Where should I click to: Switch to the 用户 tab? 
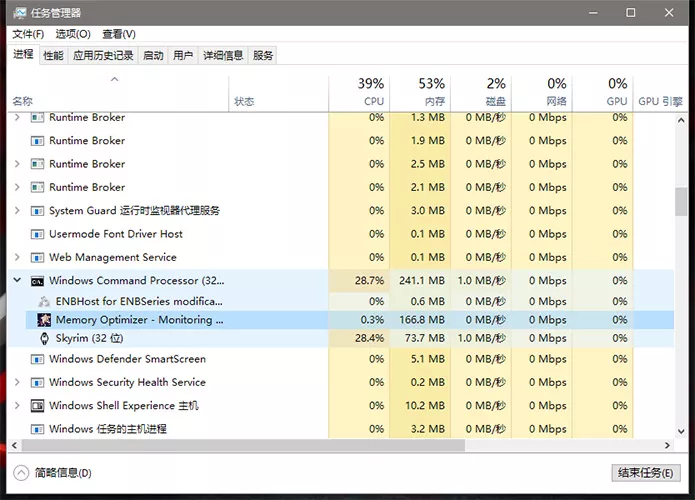[x=183, y=55]
